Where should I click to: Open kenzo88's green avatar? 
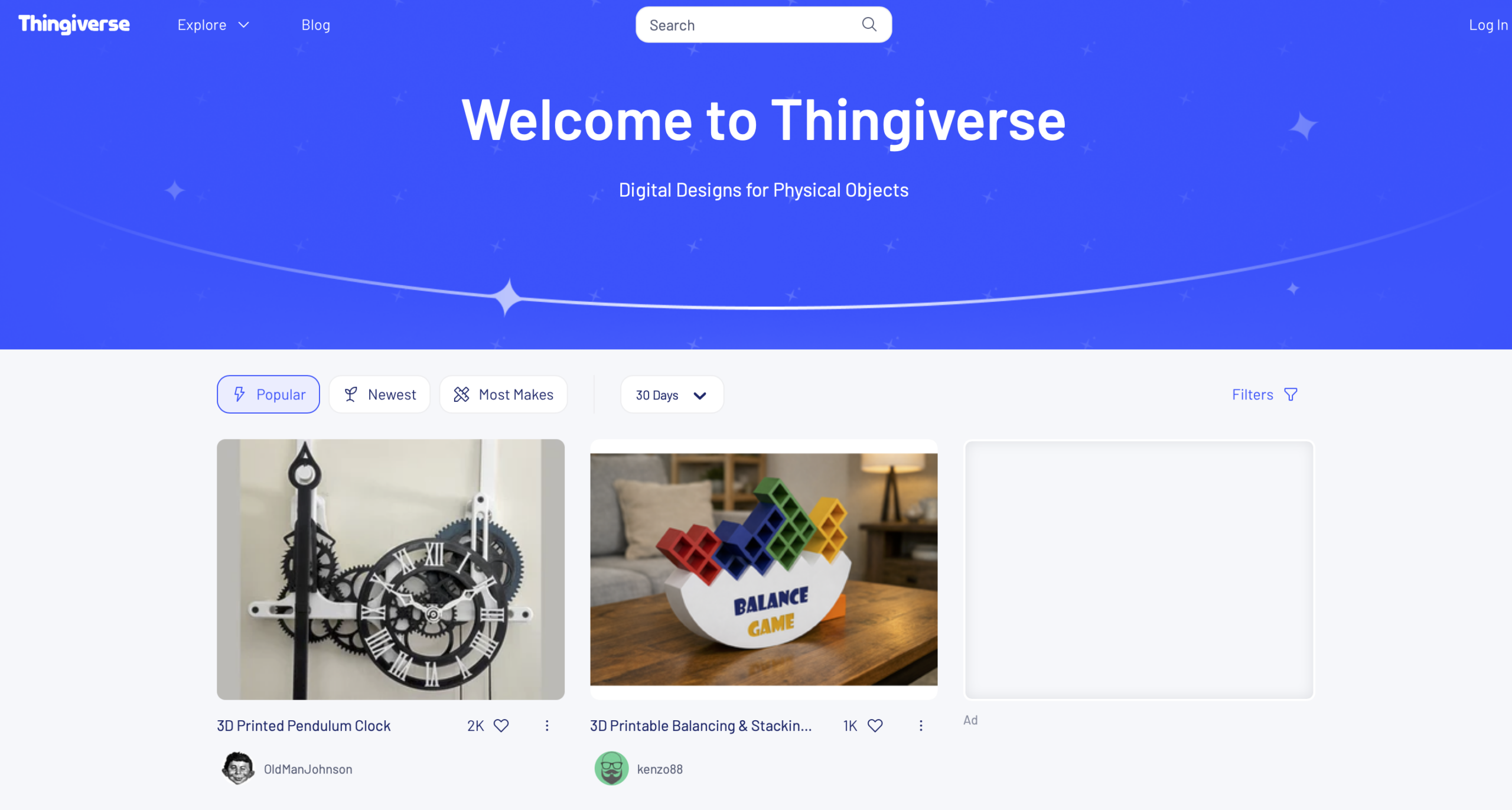611,768
